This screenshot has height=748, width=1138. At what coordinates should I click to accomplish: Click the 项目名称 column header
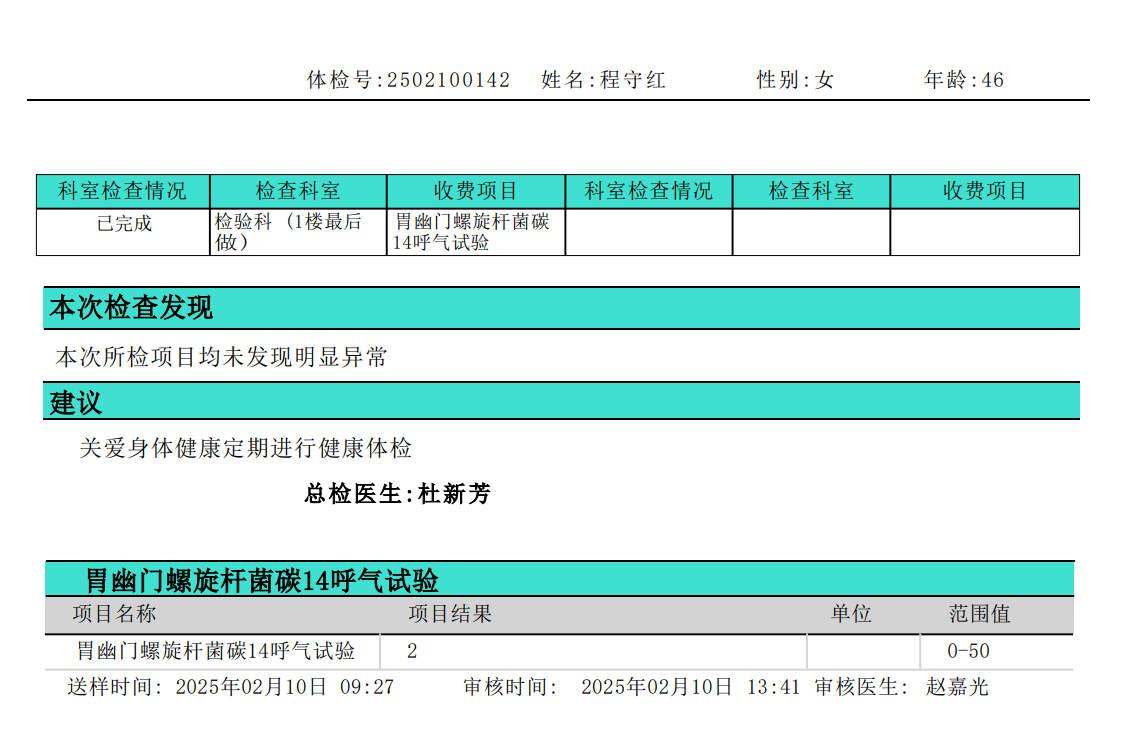click(x=114, y=613)
